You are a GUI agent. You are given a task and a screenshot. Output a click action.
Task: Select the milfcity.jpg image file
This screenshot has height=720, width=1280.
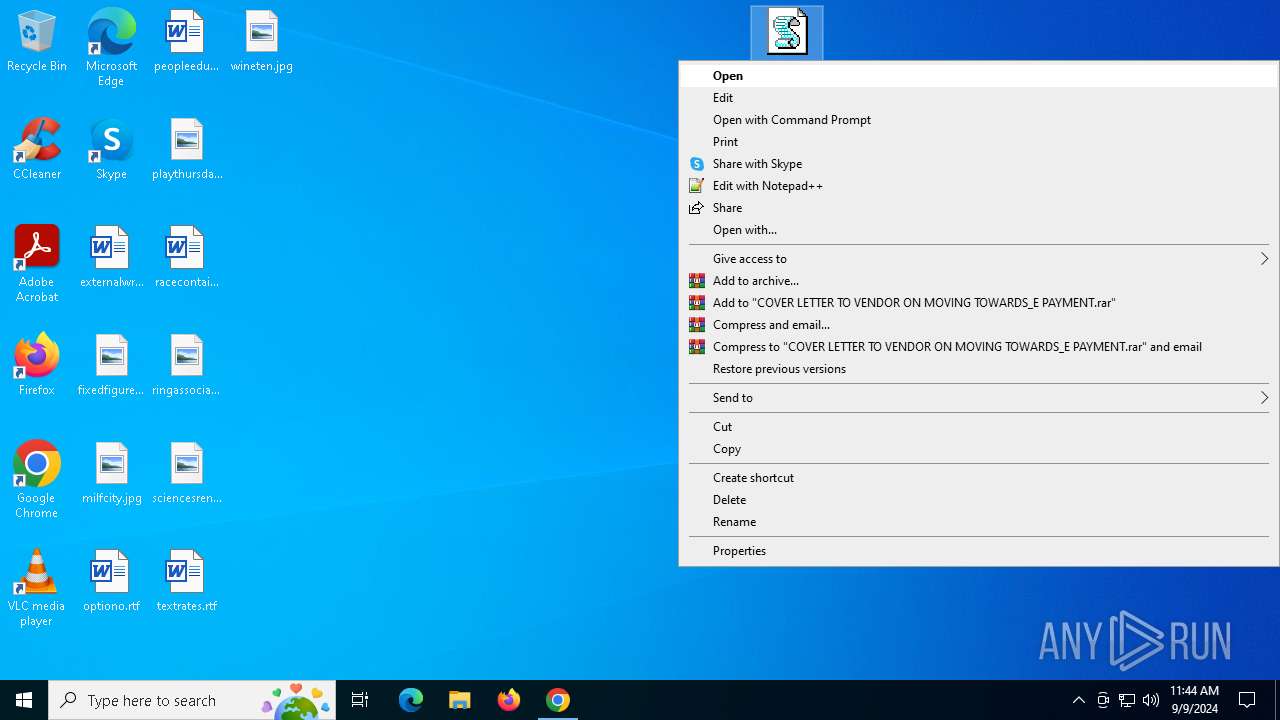pos(111,474)
